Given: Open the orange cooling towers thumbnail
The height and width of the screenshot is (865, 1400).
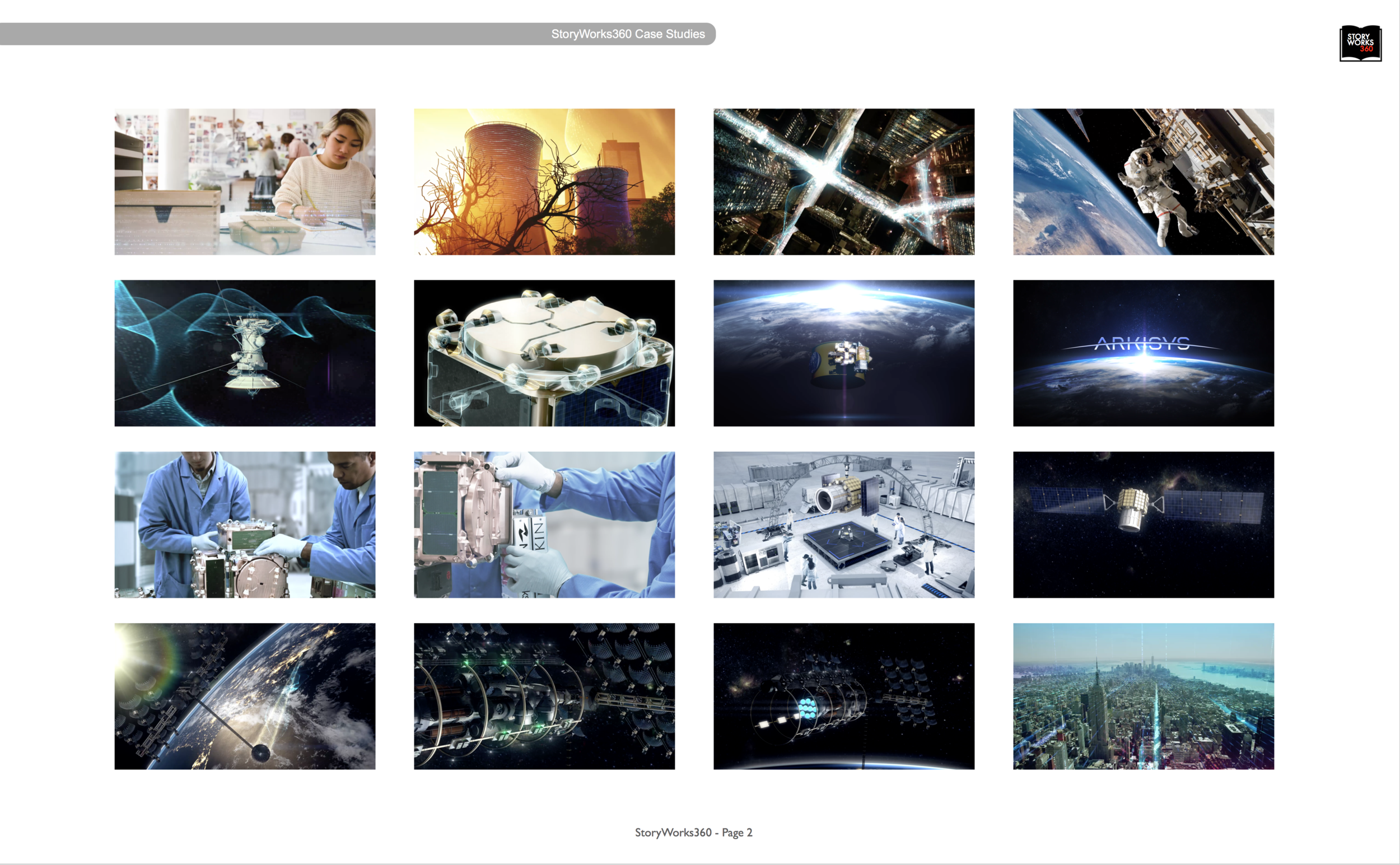Looking at the screenshot, I should (x=544, y=182).
